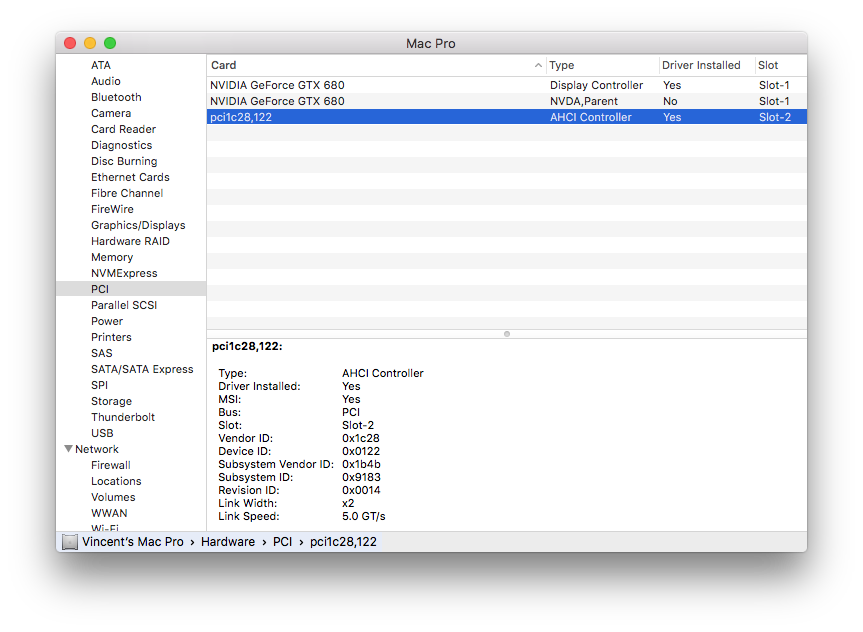
Task: Minimize the Mac Pro window
Action: [90, 43]
